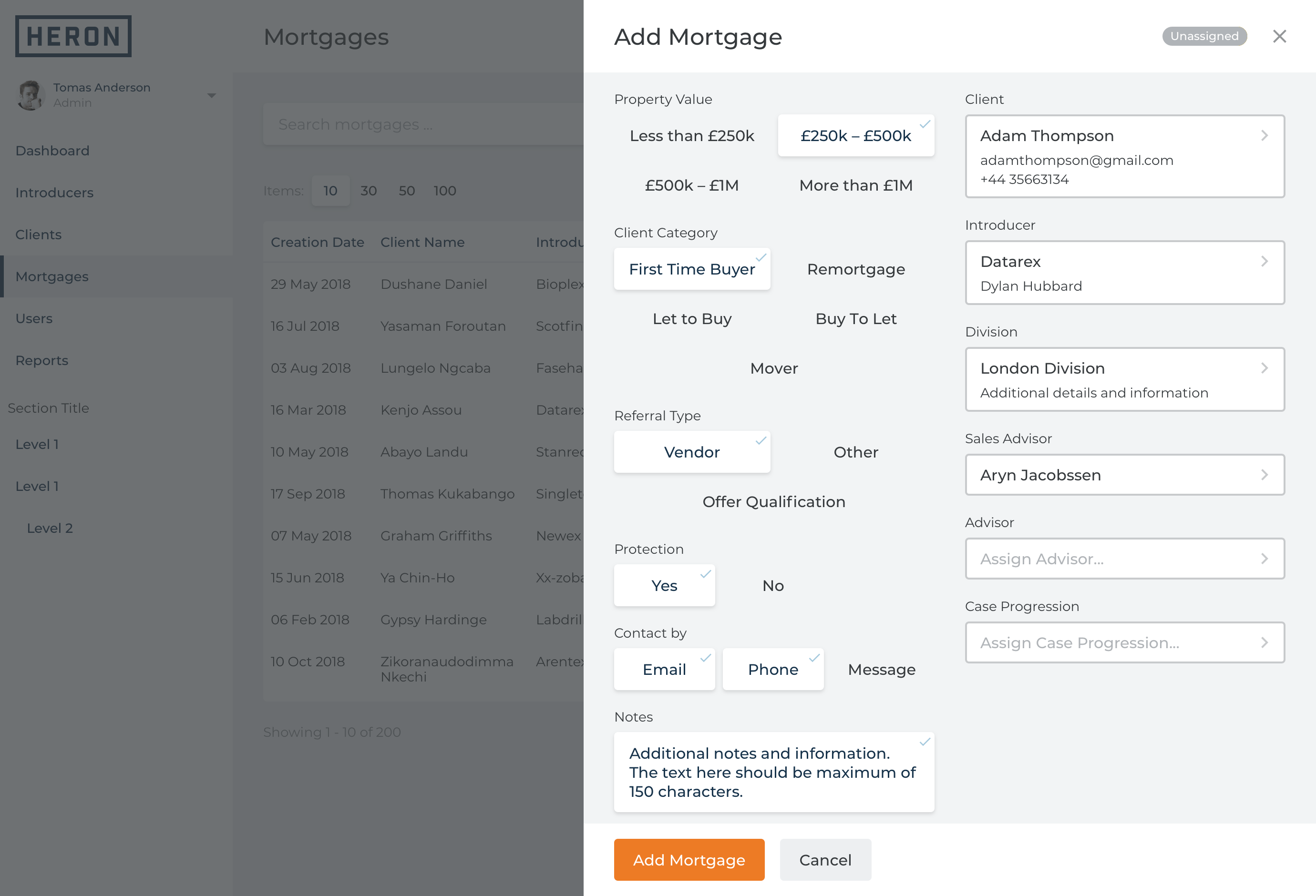
Task: Open Dushane Daniel mortgage row
Action: pos(423,284)
